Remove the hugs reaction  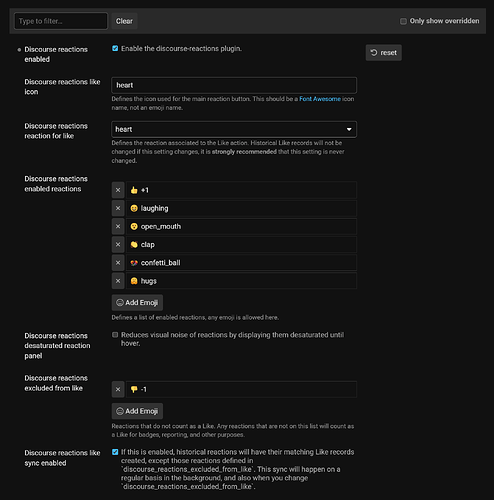coord(118,281)
